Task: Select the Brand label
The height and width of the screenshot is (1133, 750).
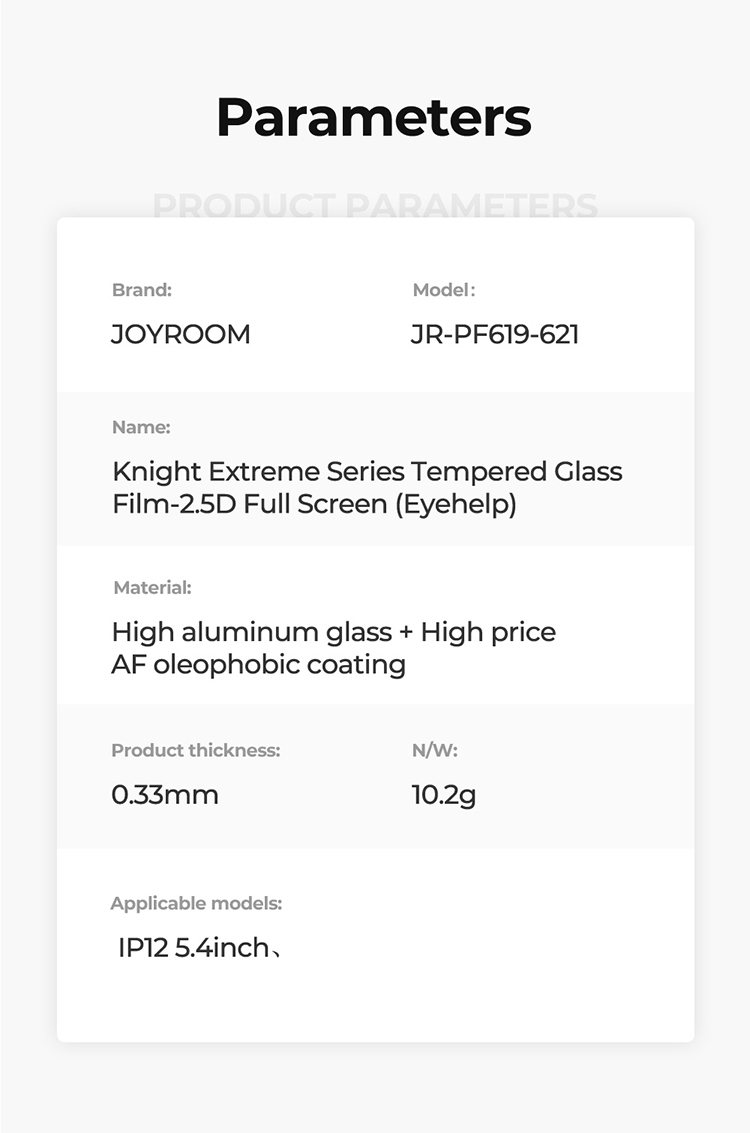Action: [142, 290]
